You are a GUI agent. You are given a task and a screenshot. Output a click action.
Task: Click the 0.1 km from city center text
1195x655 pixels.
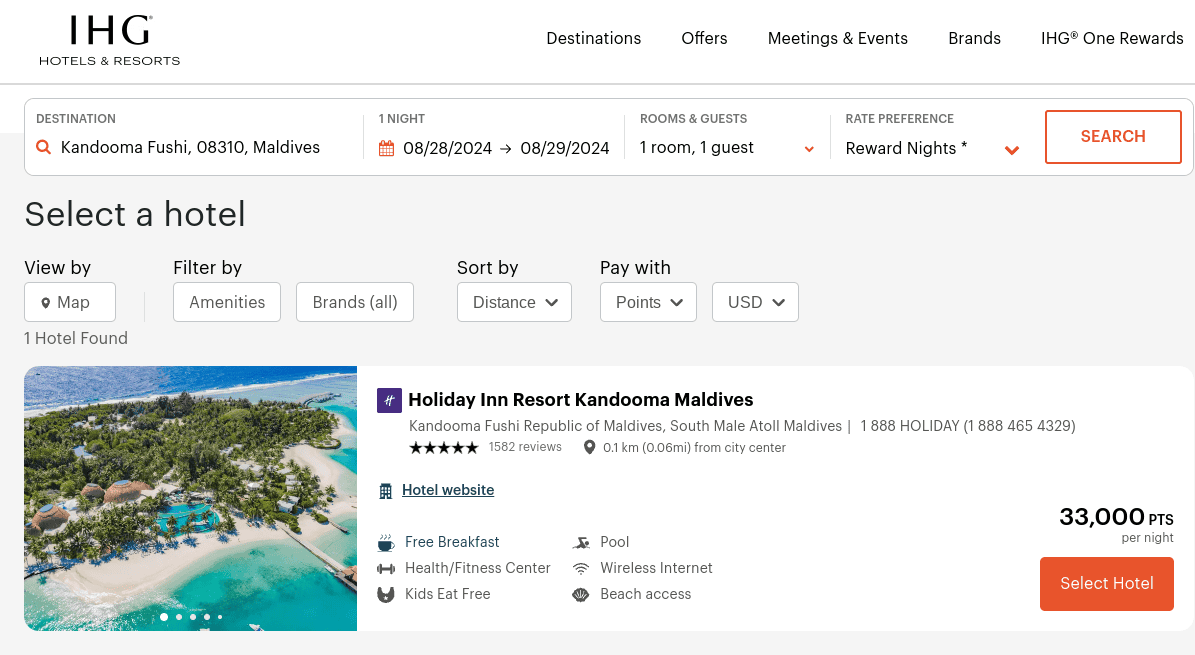pyautogui.click(x=694, y=448)
